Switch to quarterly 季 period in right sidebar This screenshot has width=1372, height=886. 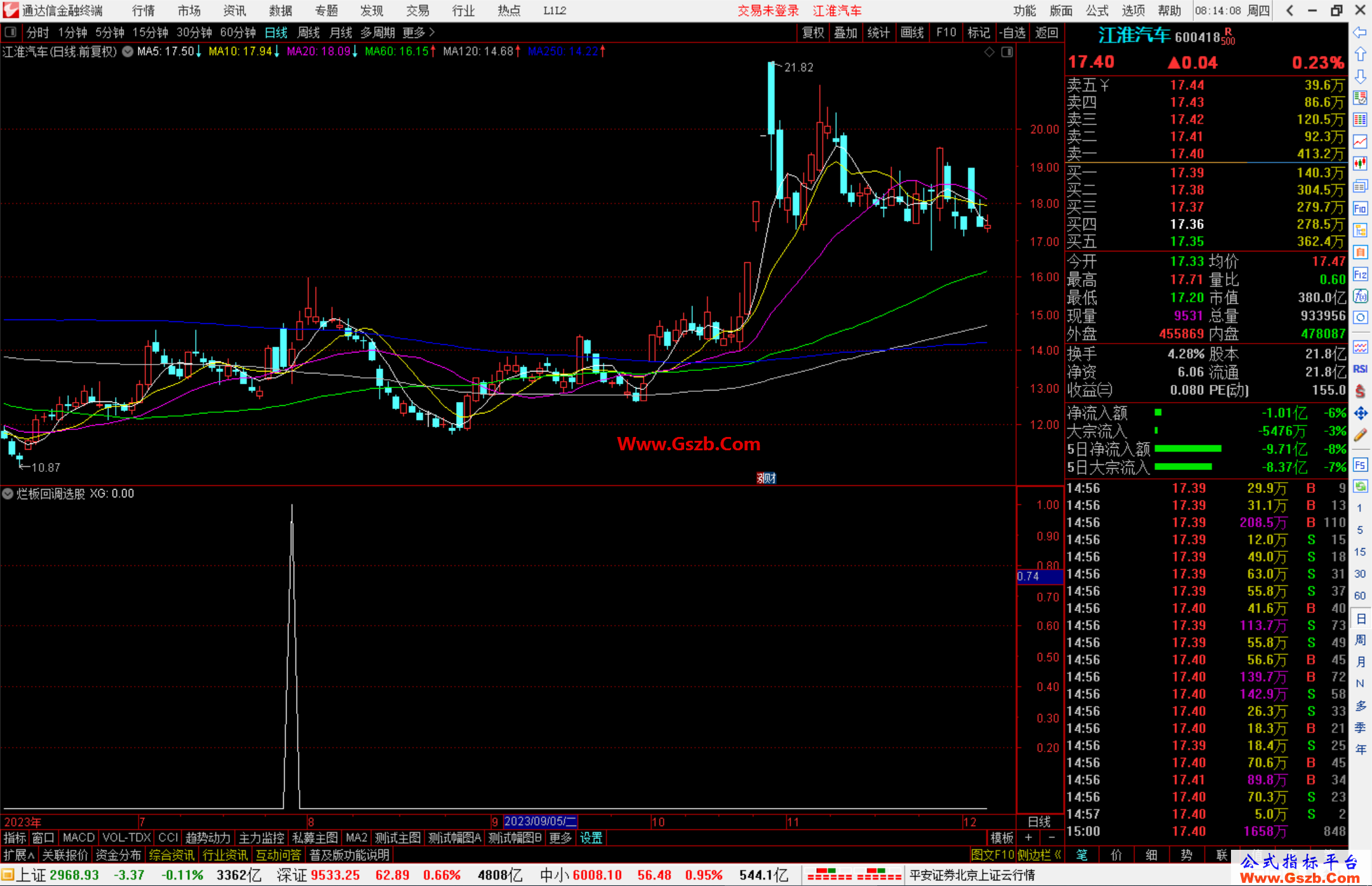click(1360, 728)
